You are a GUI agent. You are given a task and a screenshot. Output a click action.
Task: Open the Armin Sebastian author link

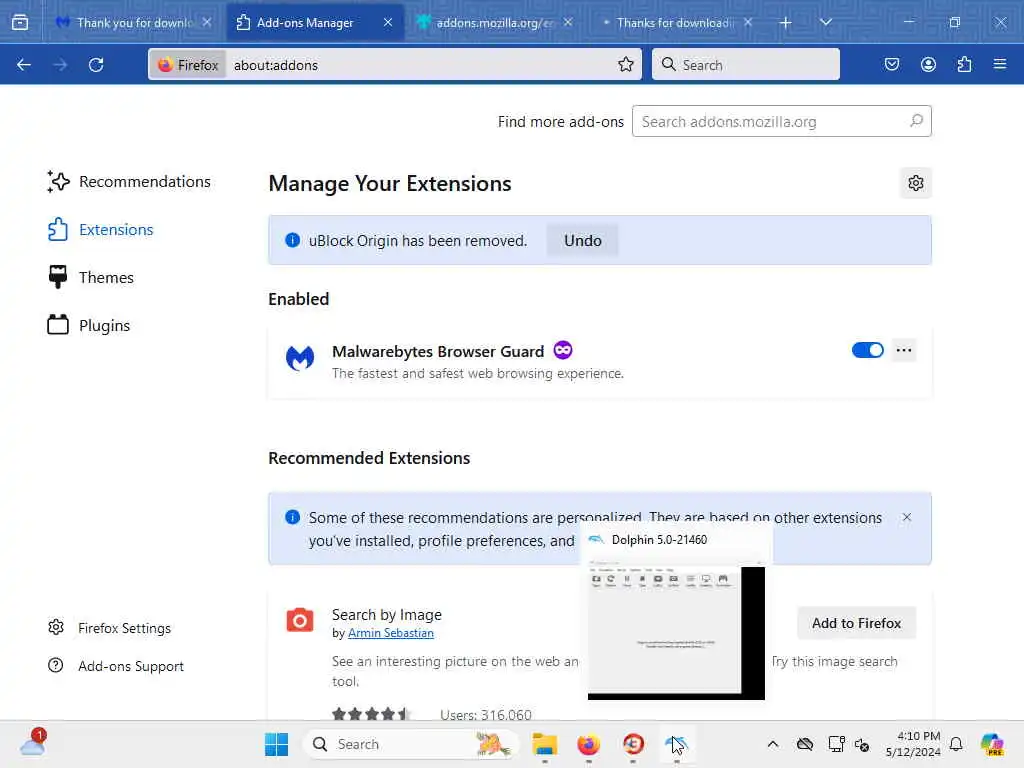click(x=391, y=633)
